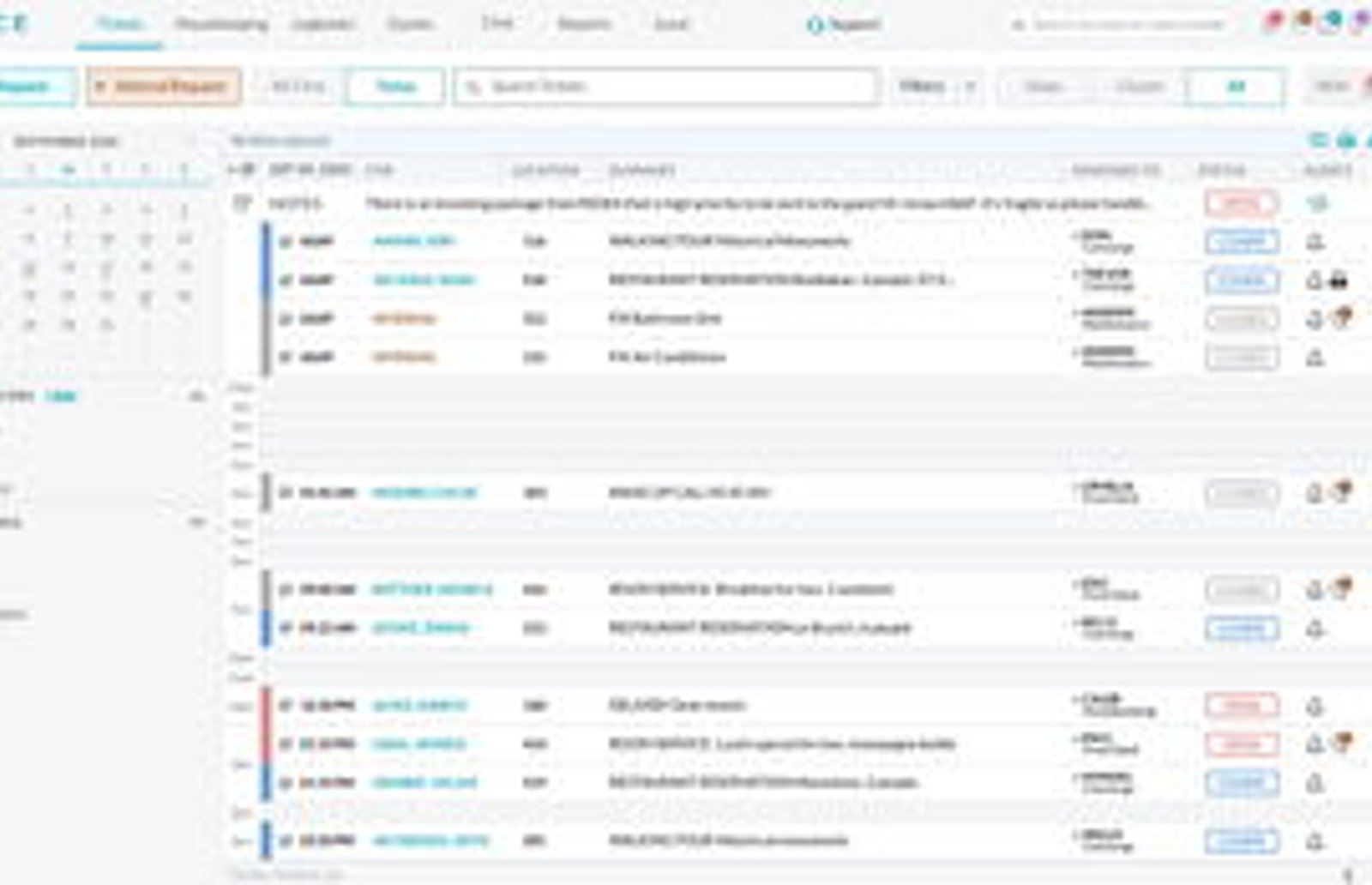Click the bell icon for FIX Bathroom Sink
The height and width of the screenshot is (885, 1372).
(x=1315, y=319)
